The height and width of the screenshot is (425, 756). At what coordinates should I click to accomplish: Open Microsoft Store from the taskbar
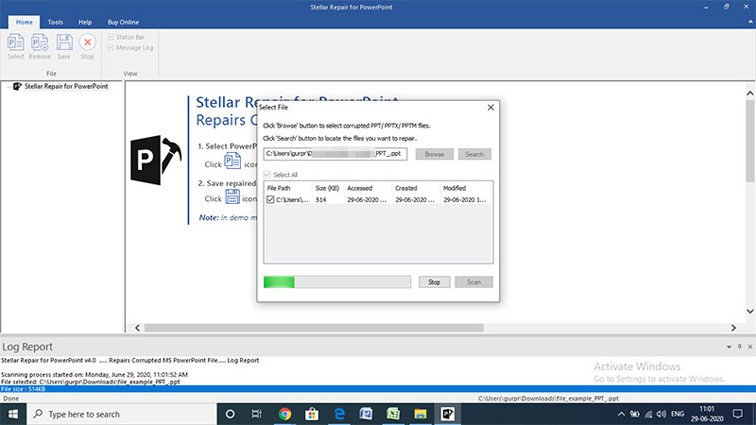(312, 414)
